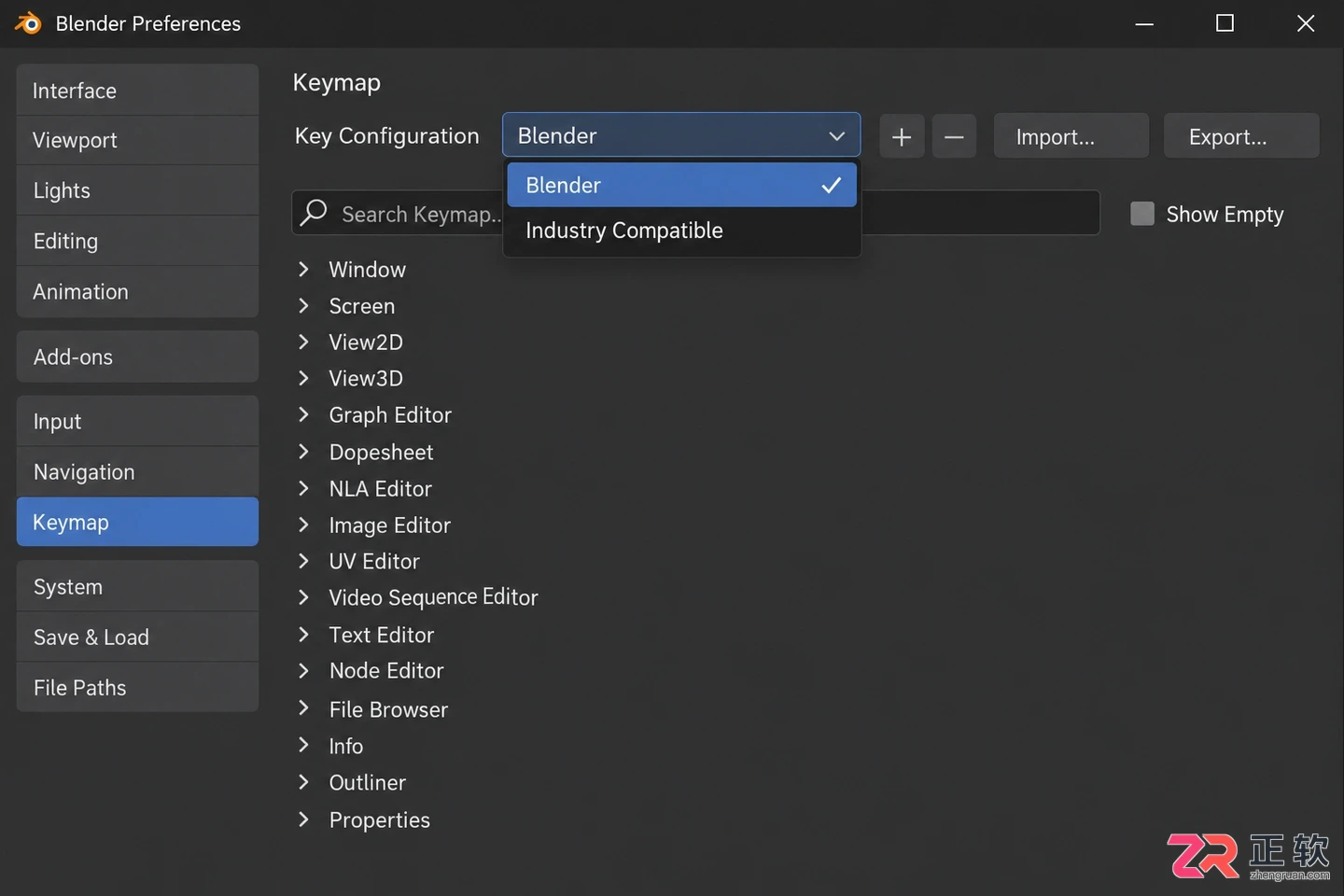
Task: Choose the Blender preset in list
Action: (681, 185)
